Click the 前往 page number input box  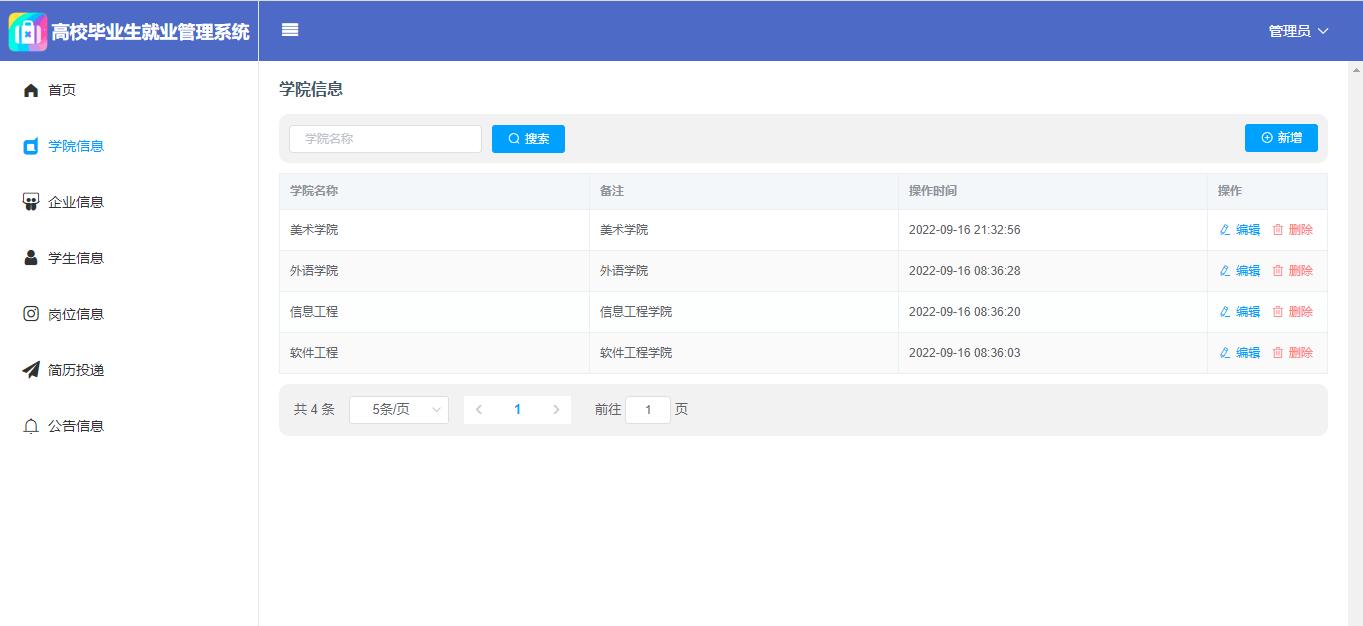tap(648, 410)
